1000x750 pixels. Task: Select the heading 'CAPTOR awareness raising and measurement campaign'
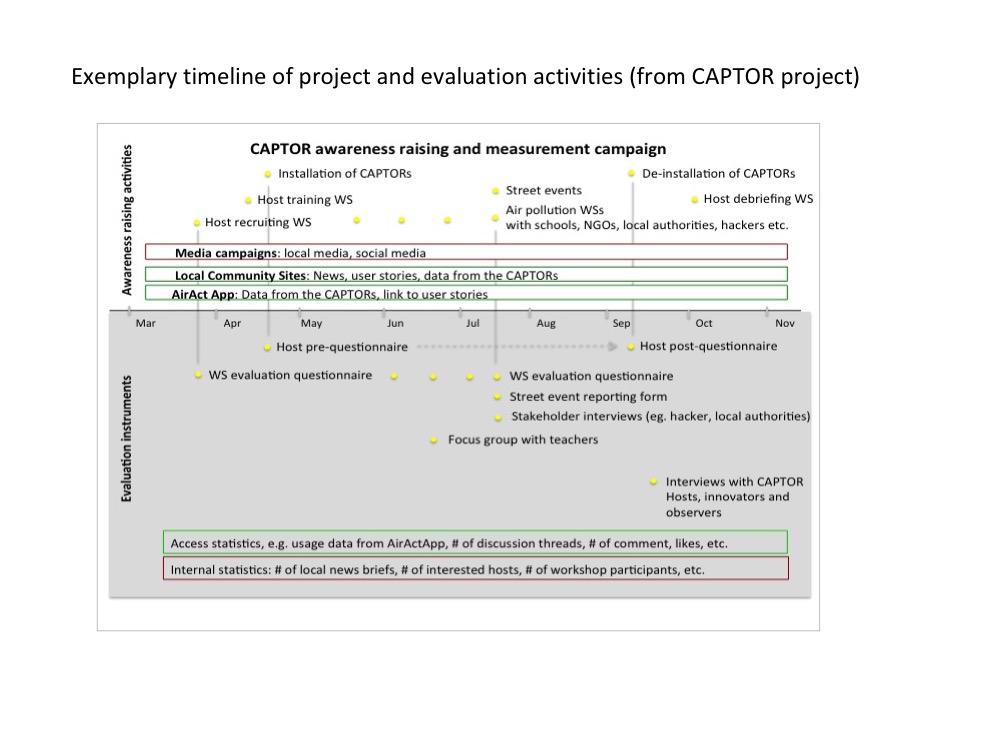click(458, 149)
